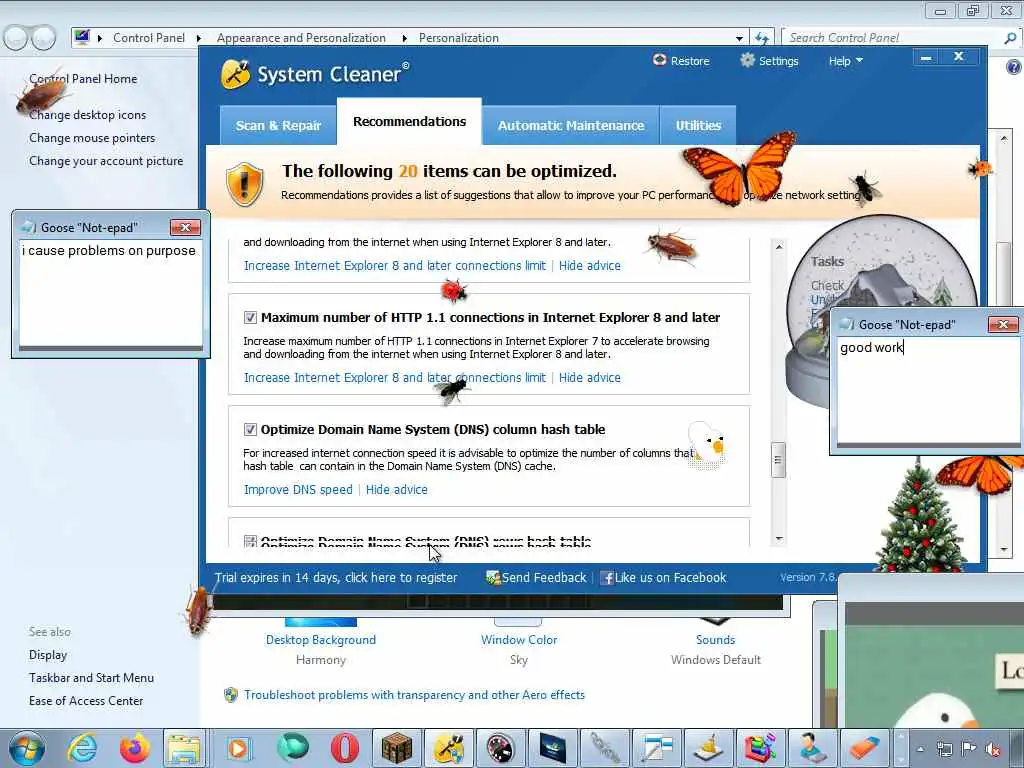
Task: Click Appearance and Personalization breadcrumb
Action: (x=301, y=38)
